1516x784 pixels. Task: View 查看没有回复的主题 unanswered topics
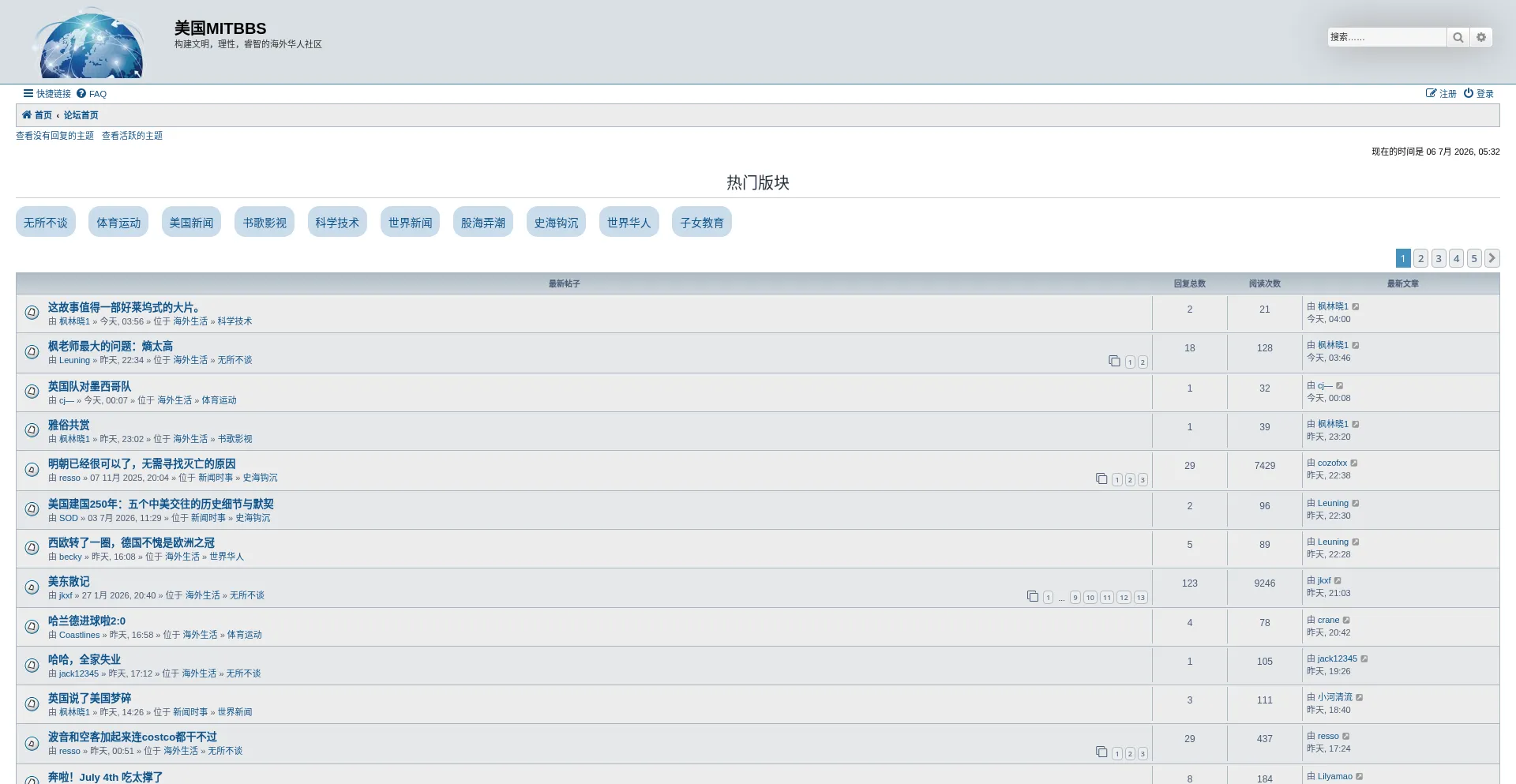click(54, 136)
